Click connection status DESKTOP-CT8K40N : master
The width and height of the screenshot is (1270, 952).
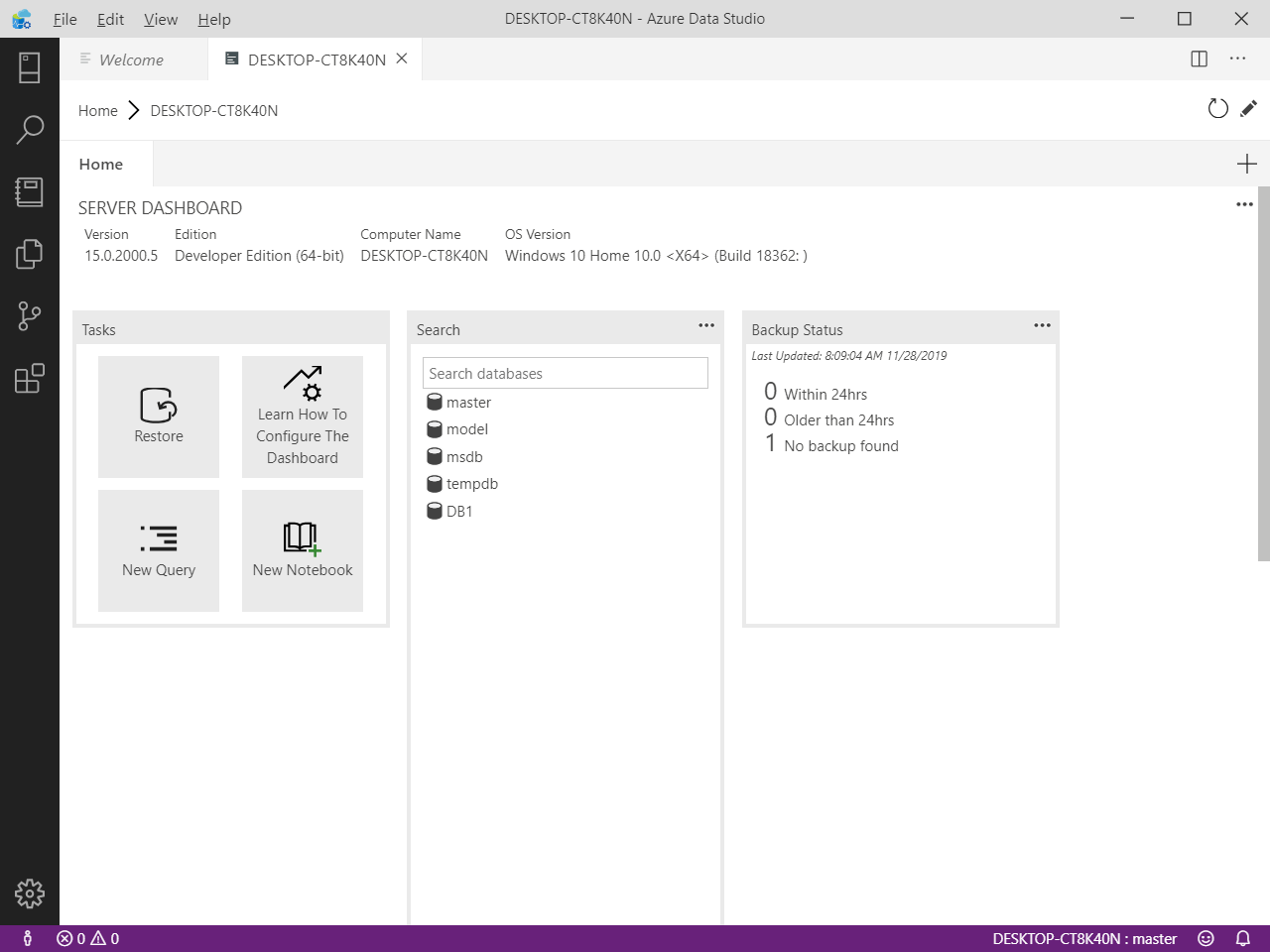pos(1084,938)
